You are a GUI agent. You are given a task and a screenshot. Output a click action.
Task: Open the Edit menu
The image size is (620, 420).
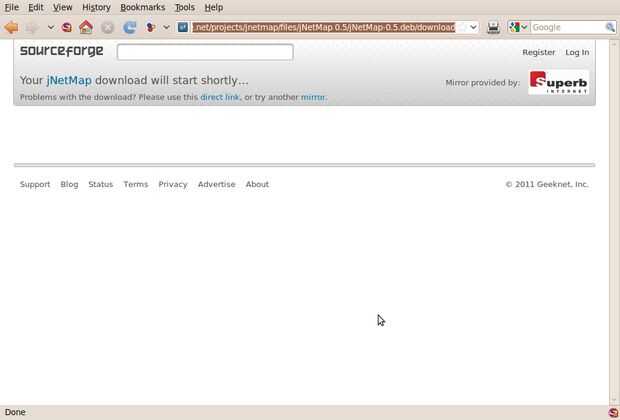36,8
